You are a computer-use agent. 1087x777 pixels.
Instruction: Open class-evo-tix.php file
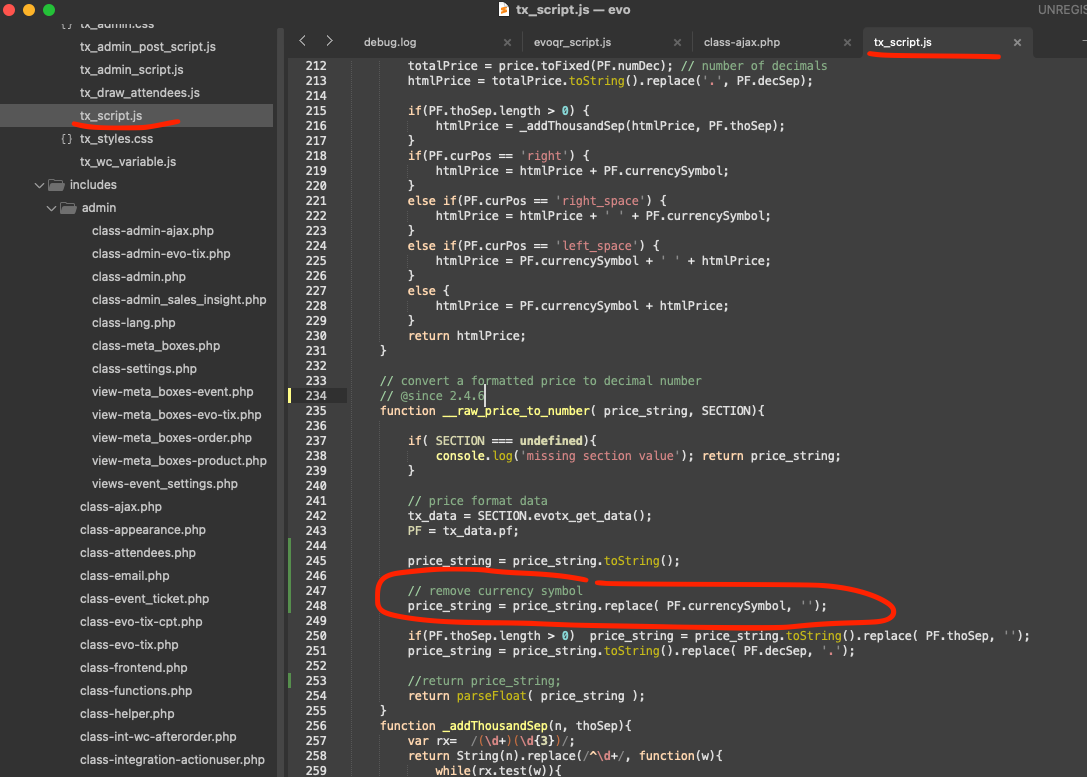point(129,644)
